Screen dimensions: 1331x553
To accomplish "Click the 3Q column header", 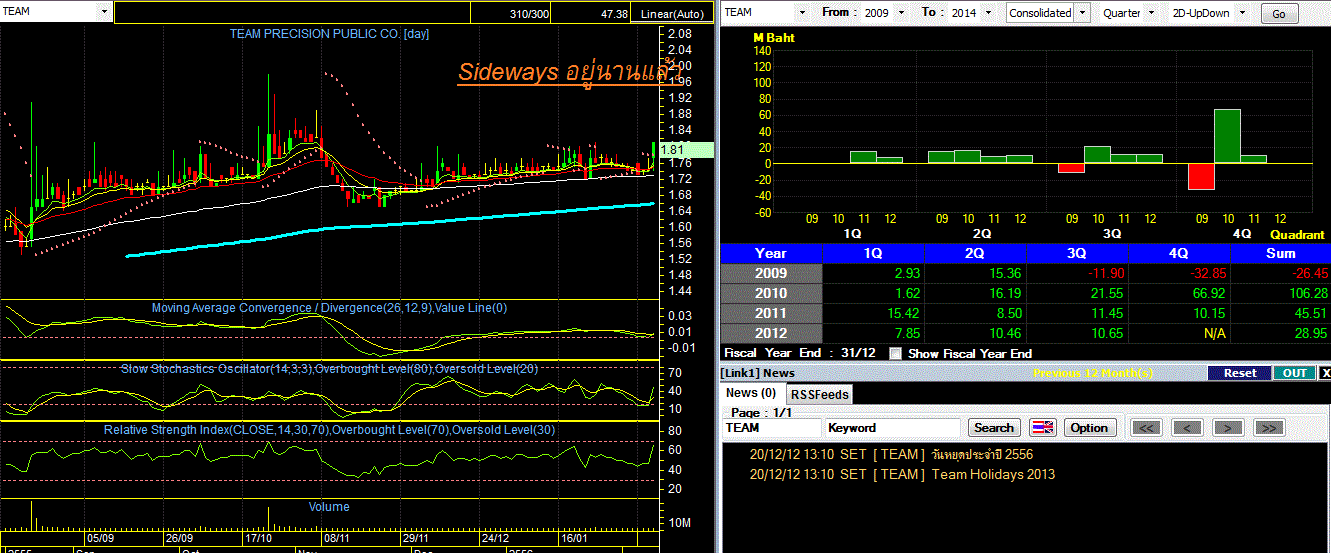I will tap(1078, 253).
